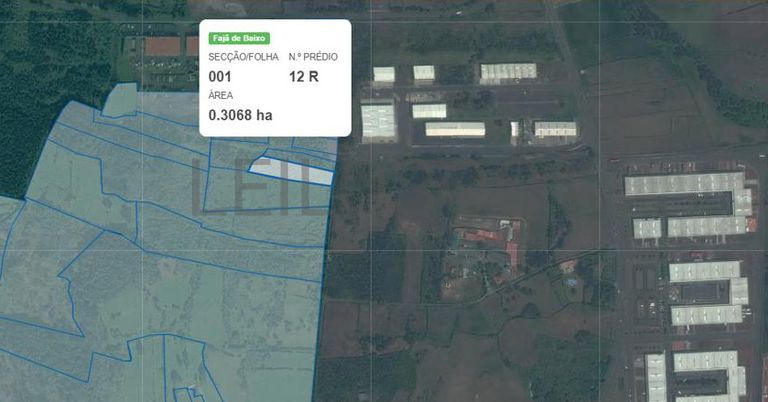
Task: Click the green Fajã de Baixo tag
Action: [x=239, y=38]
